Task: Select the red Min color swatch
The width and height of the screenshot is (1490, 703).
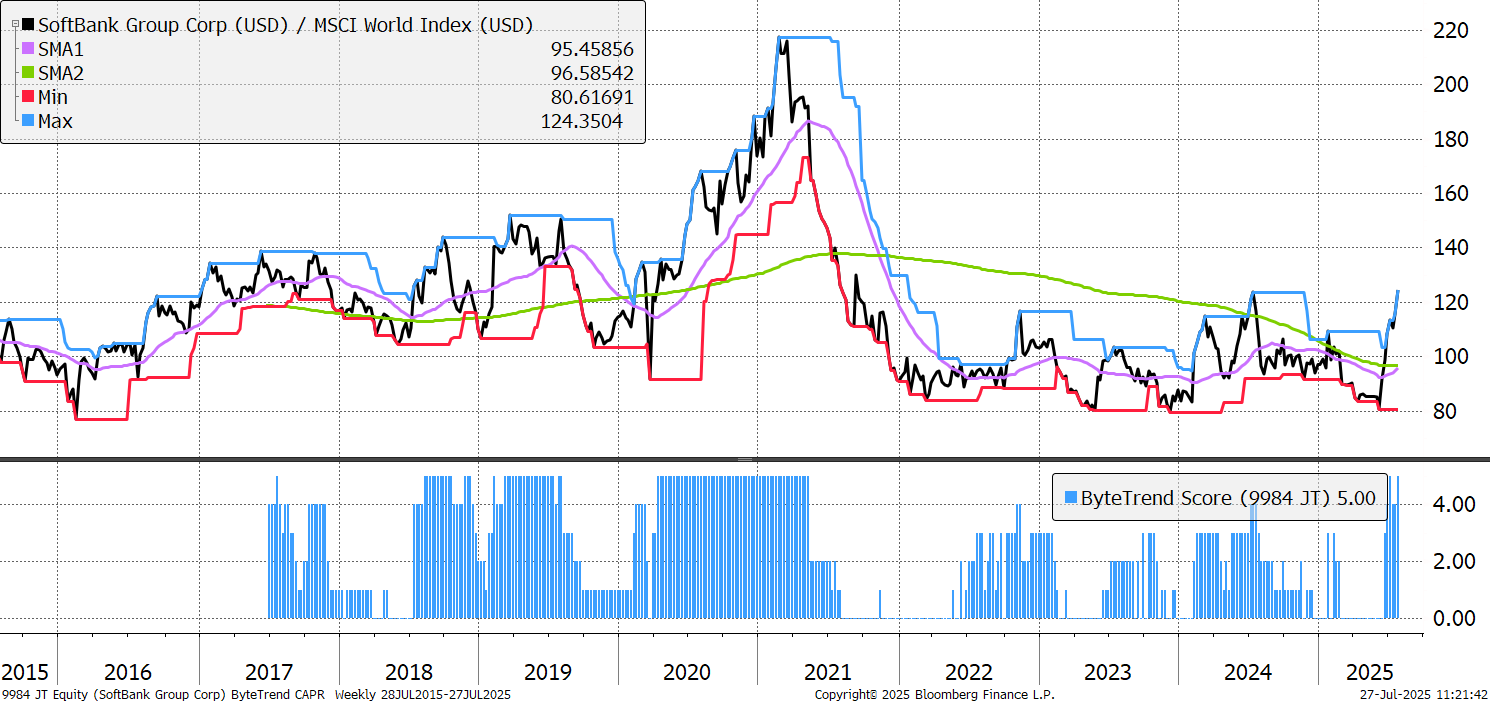Action: click(x=28, y=97)
